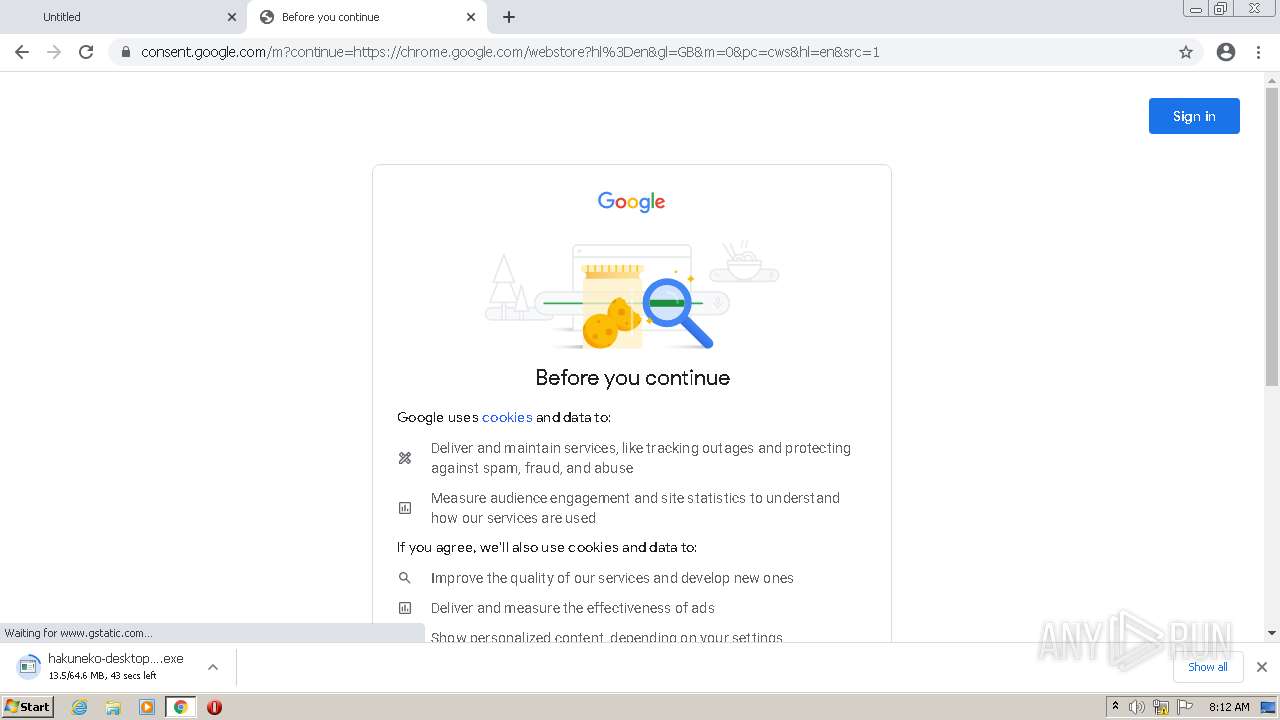Image resolution: width=1280 pixels, height=720 pixels.
Task: Click the magnifier icon beside Improve the quality
Action: coord(405,578)
